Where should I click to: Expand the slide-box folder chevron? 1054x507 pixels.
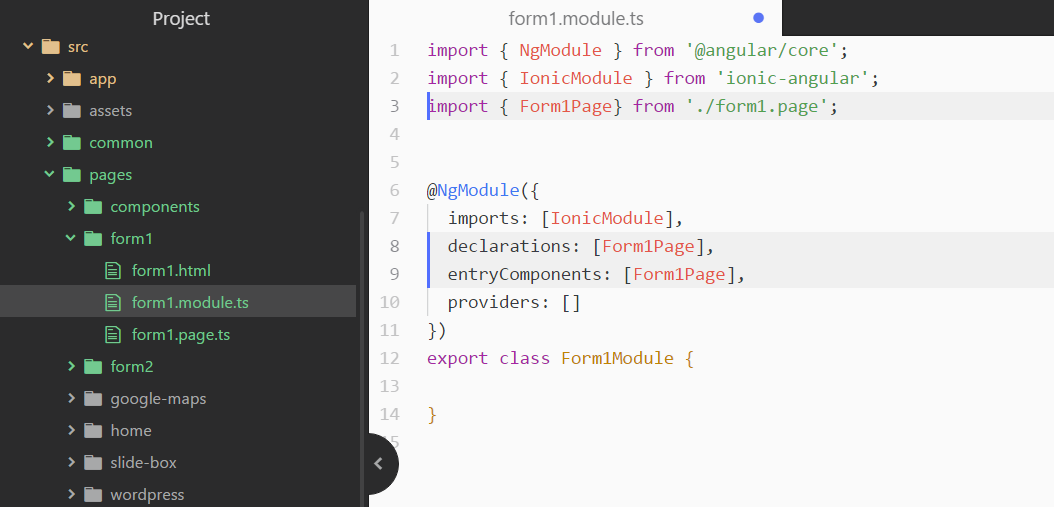tap(71, 462)
